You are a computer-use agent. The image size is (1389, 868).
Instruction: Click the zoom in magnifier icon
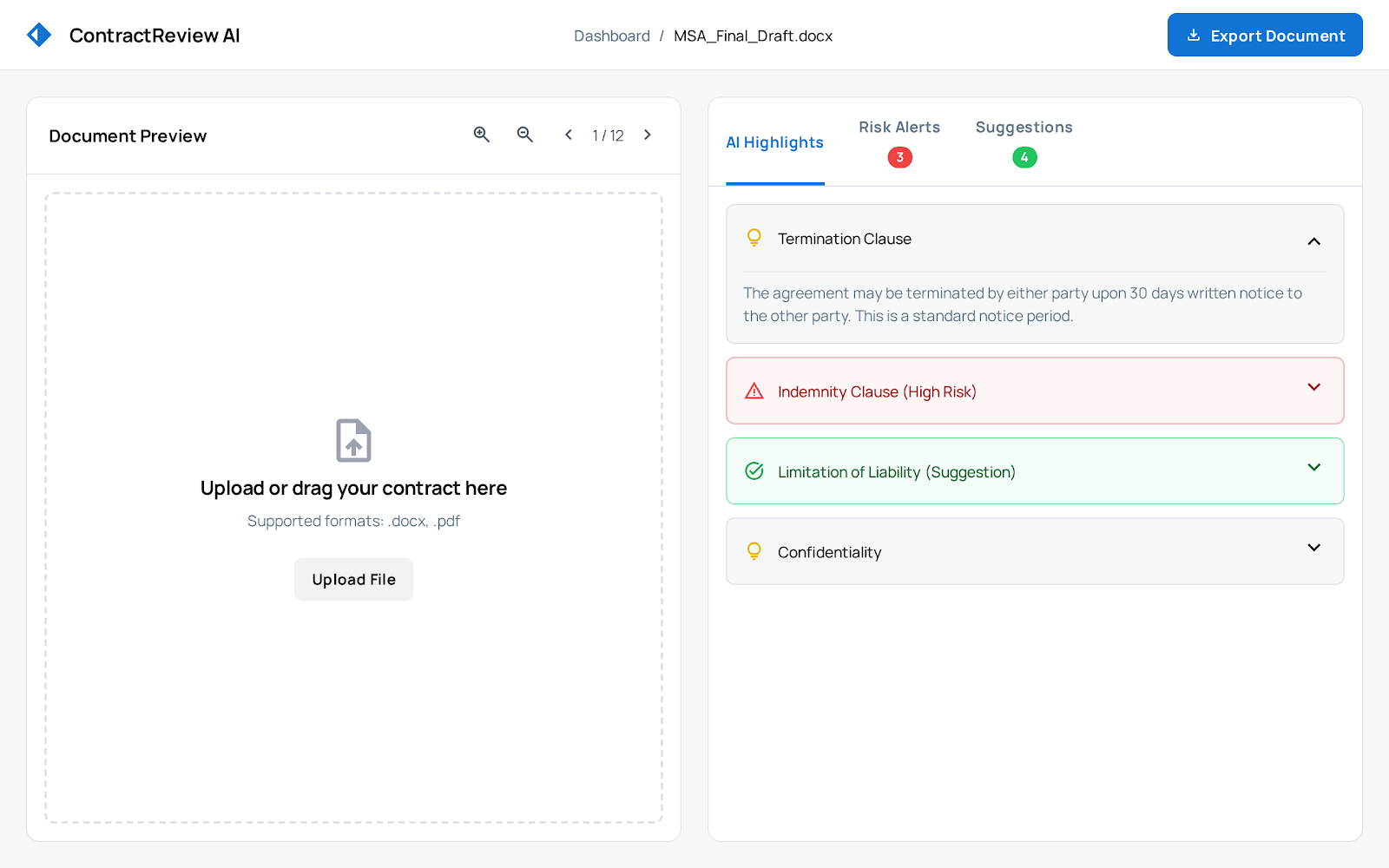click(482, 135)
